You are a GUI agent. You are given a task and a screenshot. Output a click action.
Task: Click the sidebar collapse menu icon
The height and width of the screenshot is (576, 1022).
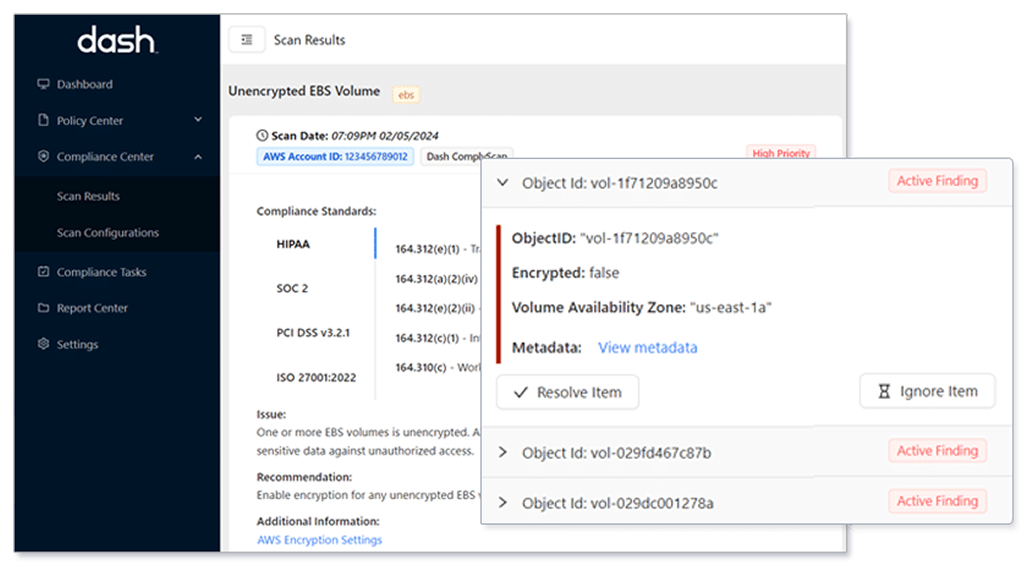[246, 40]
